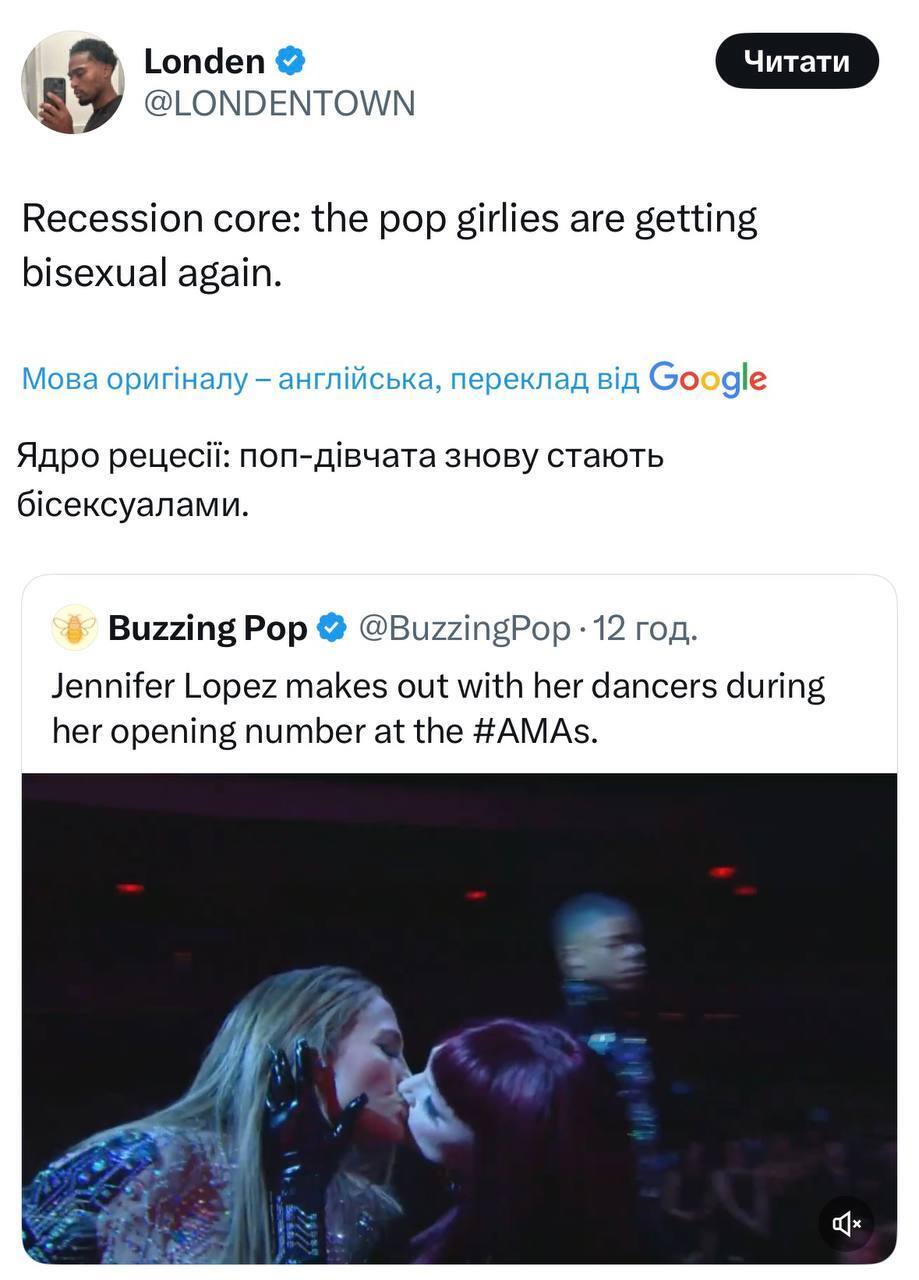Unmute the video with the speaker icon
The image size is (919, 1280).
(846, 1222)
